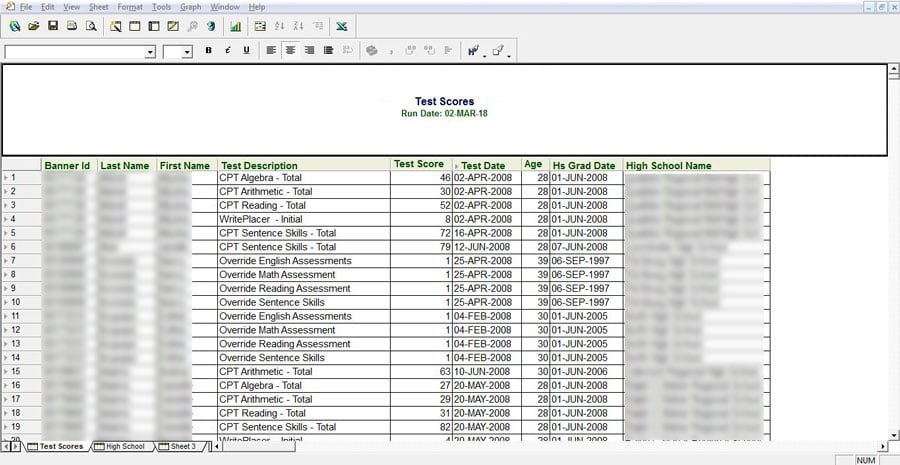Click the Banner Id column header
This screenshot has height=465, width=900.
click(x=67, y=166)
